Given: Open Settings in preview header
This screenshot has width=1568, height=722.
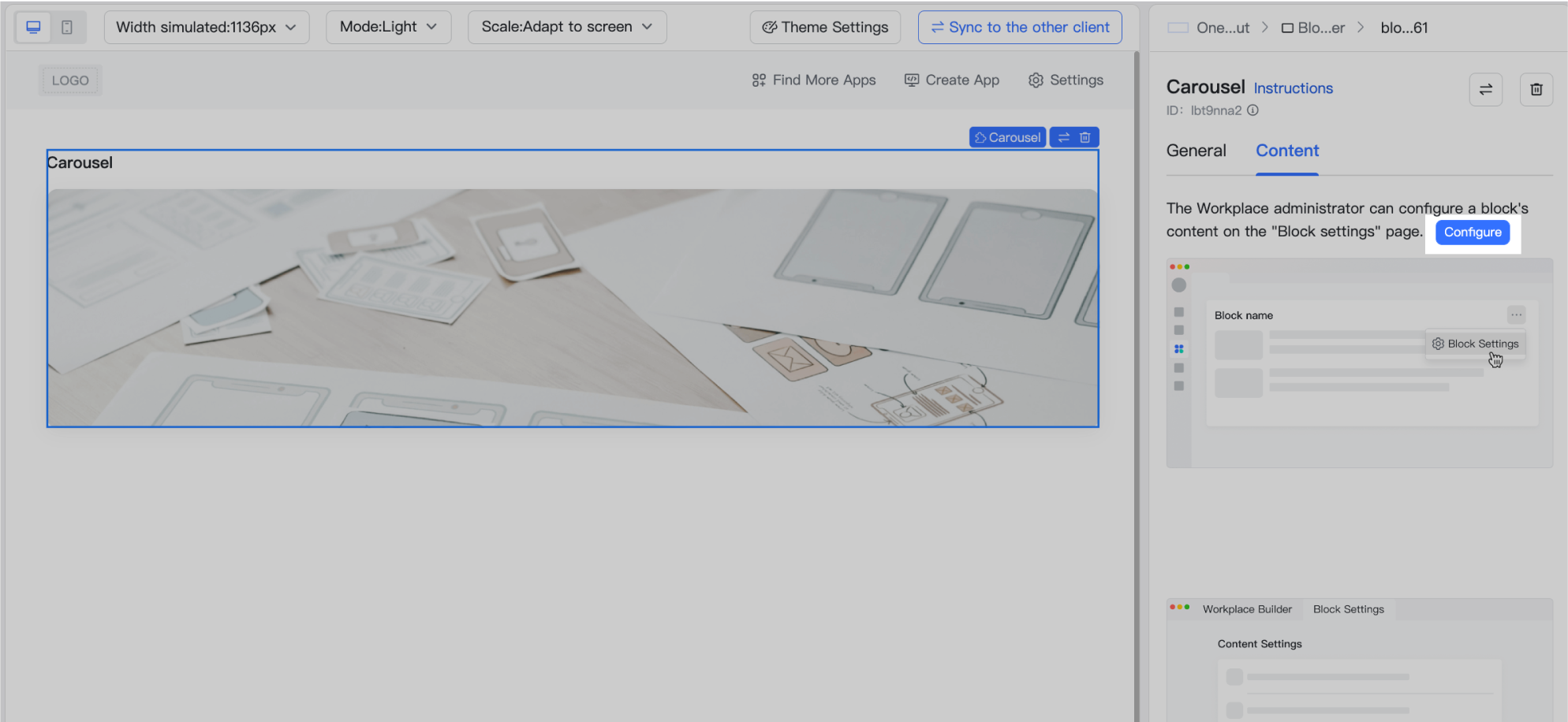Looking at the screenshot, I should pyautogui.click(x=1066, y=80).
